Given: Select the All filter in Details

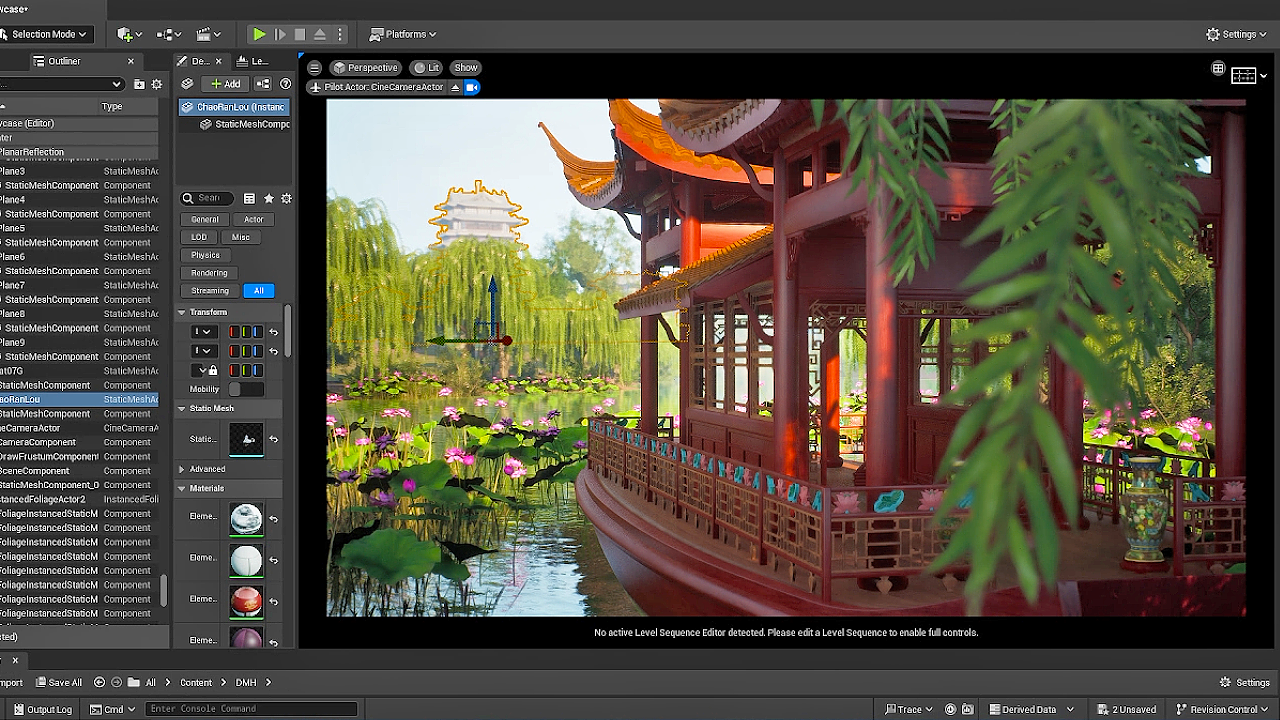Looking at the screenshot, I should (x=258, y=291).
